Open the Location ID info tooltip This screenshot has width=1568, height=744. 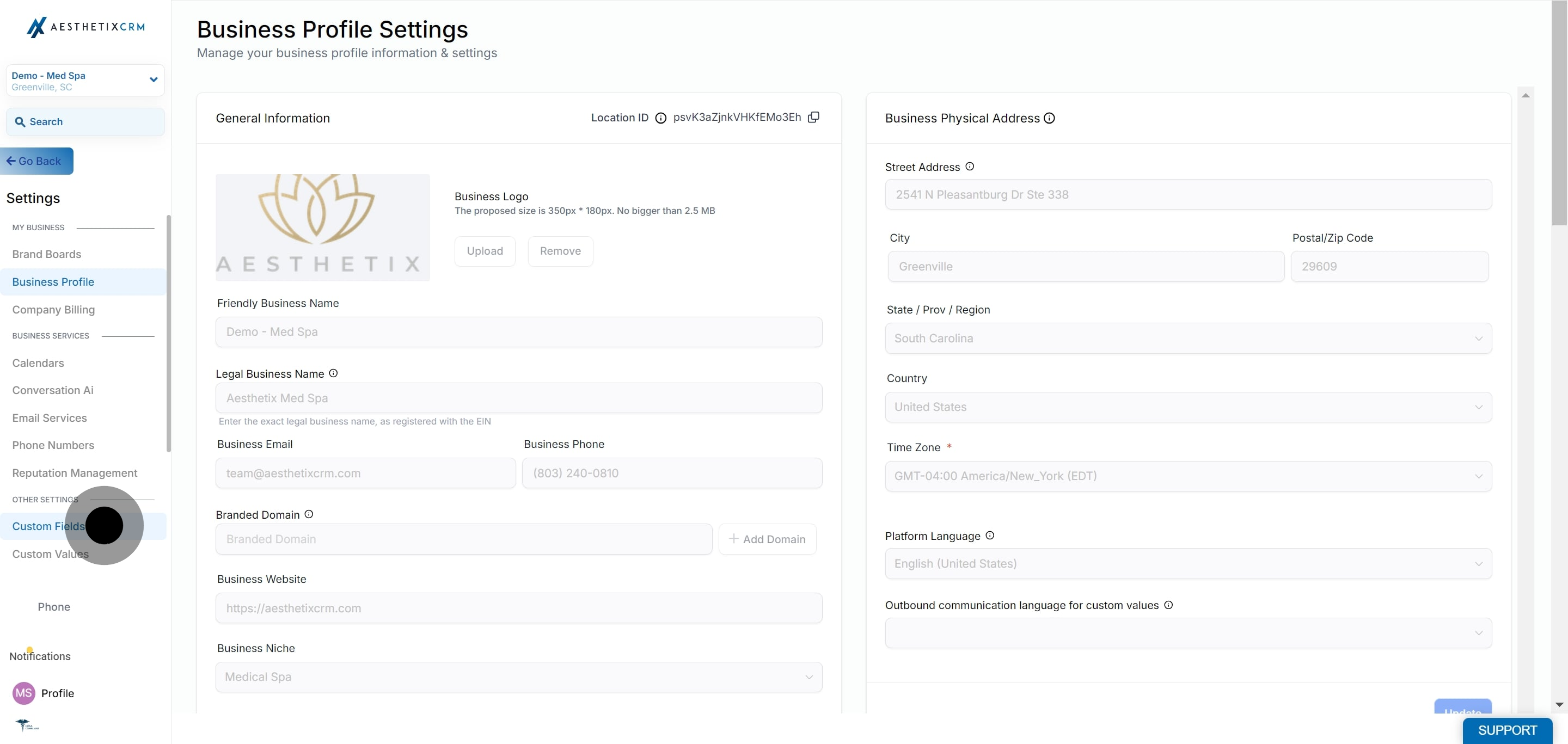[x=660, y=118]
